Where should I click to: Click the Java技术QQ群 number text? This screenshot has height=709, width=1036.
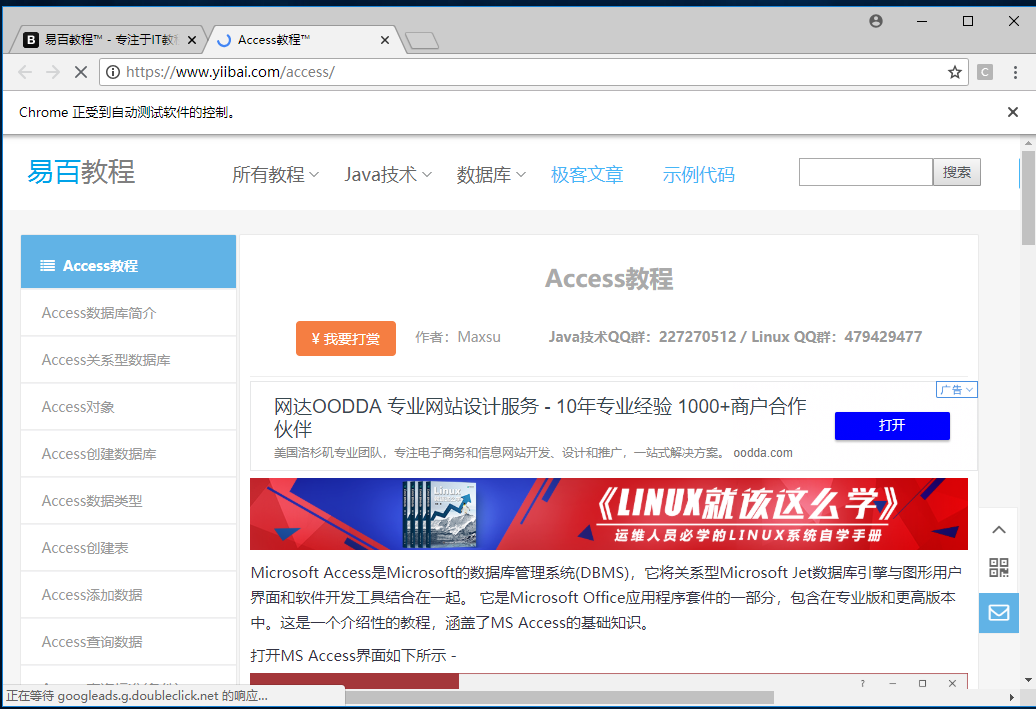(642, 337)
